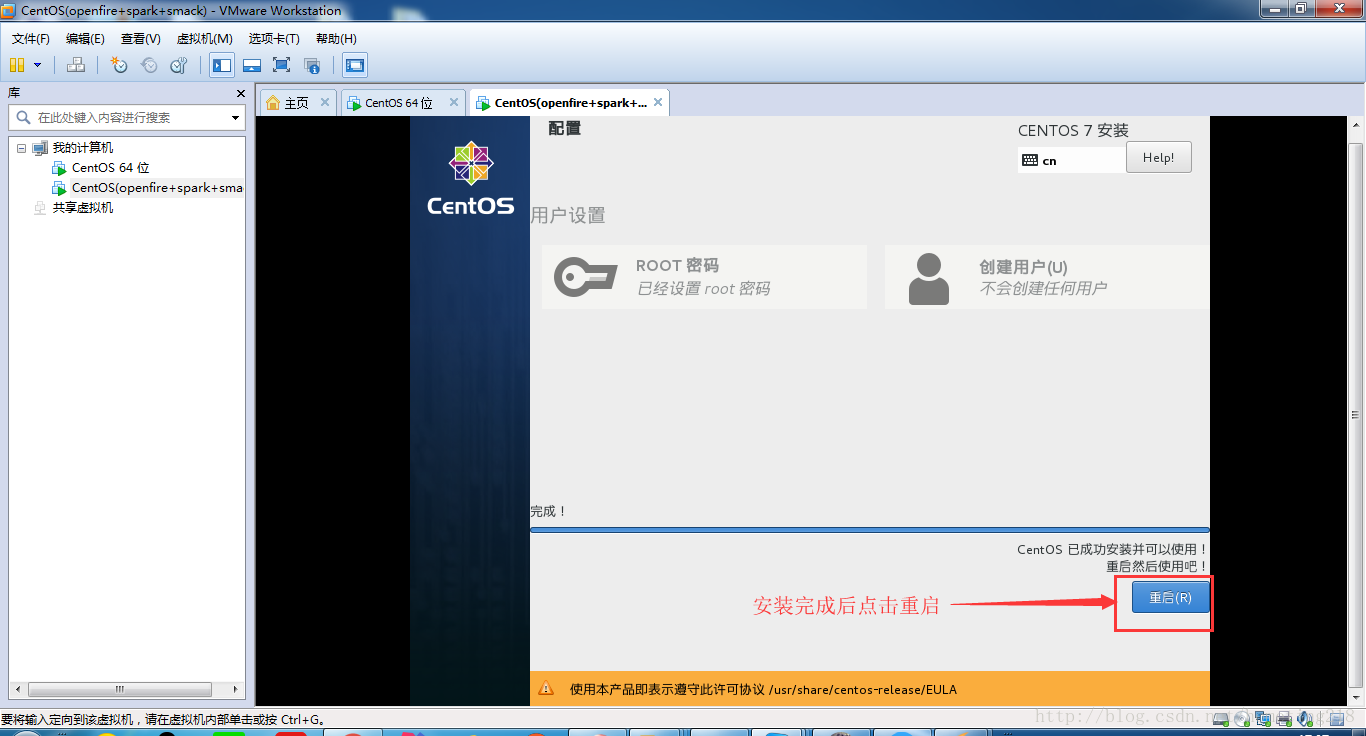
Task: Select CentOS 64 位 in library tree
Action: (x=111, y=168)
